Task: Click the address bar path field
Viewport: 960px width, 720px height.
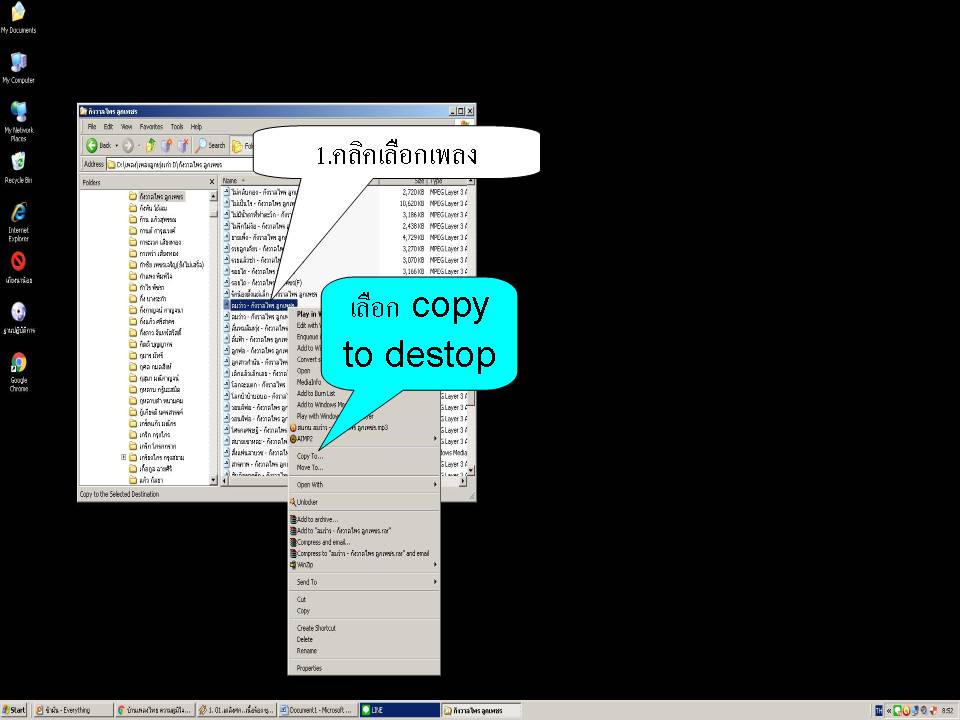Action: (x=181, y=165)
